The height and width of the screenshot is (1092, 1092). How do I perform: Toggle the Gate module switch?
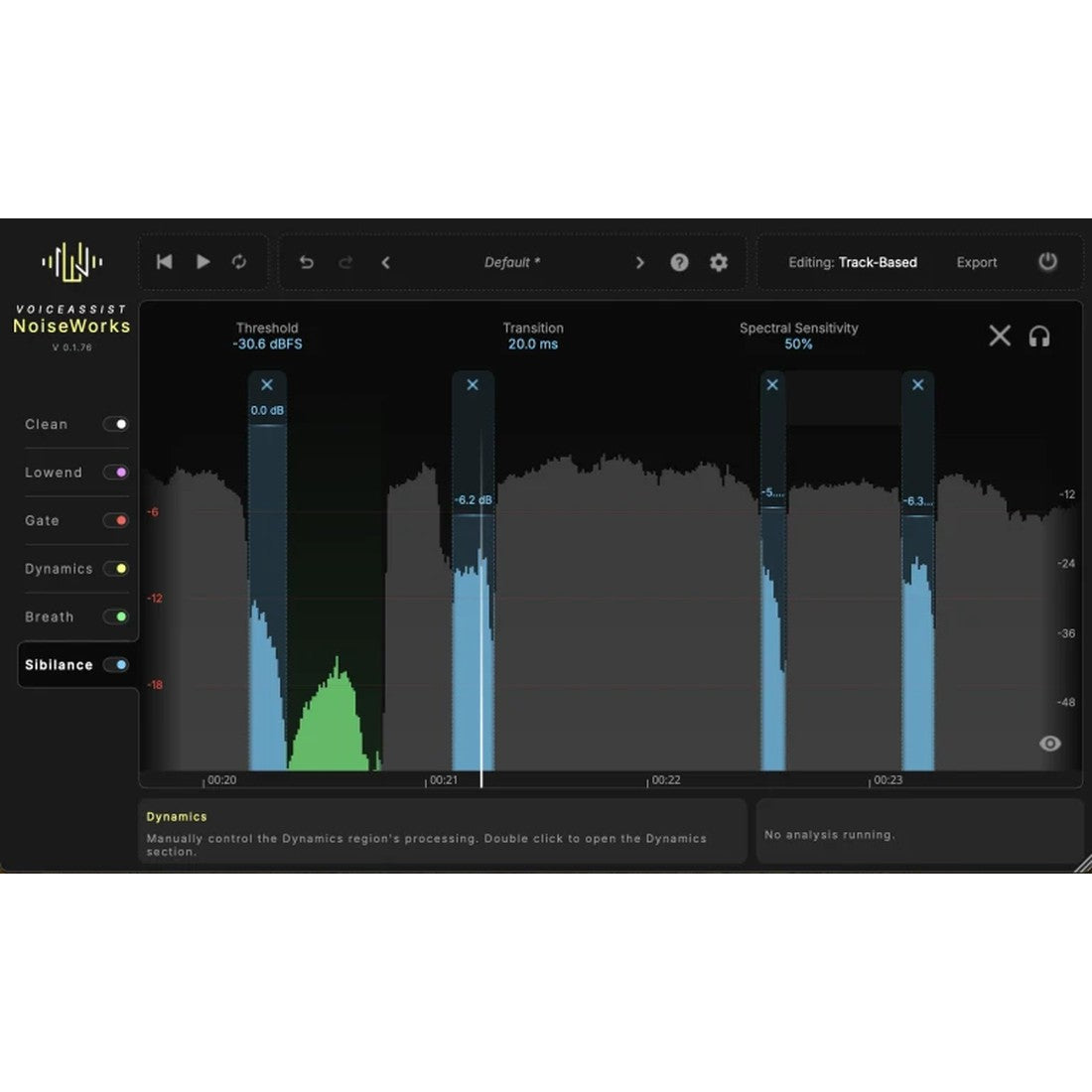pos(115,520)
